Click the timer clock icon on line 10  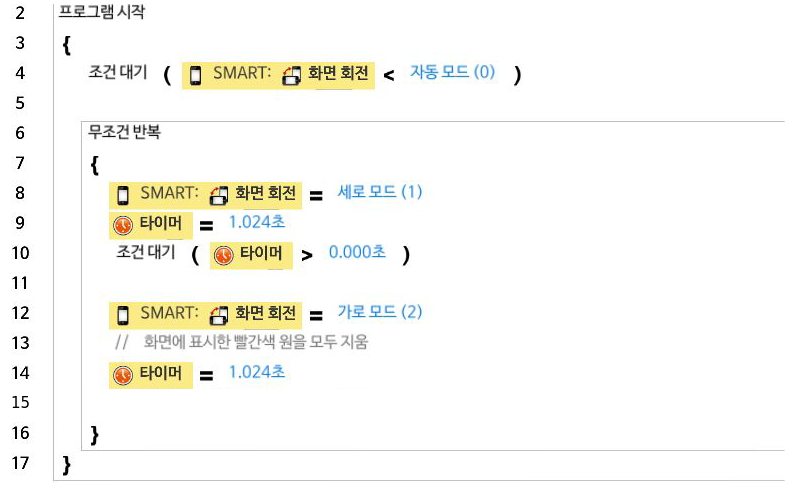point(224,254)
